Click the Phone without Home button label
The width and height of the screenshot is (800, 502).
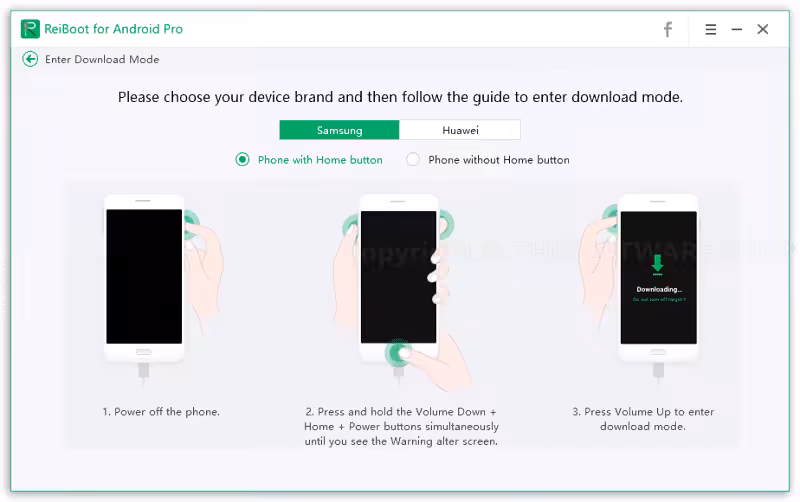498,160
